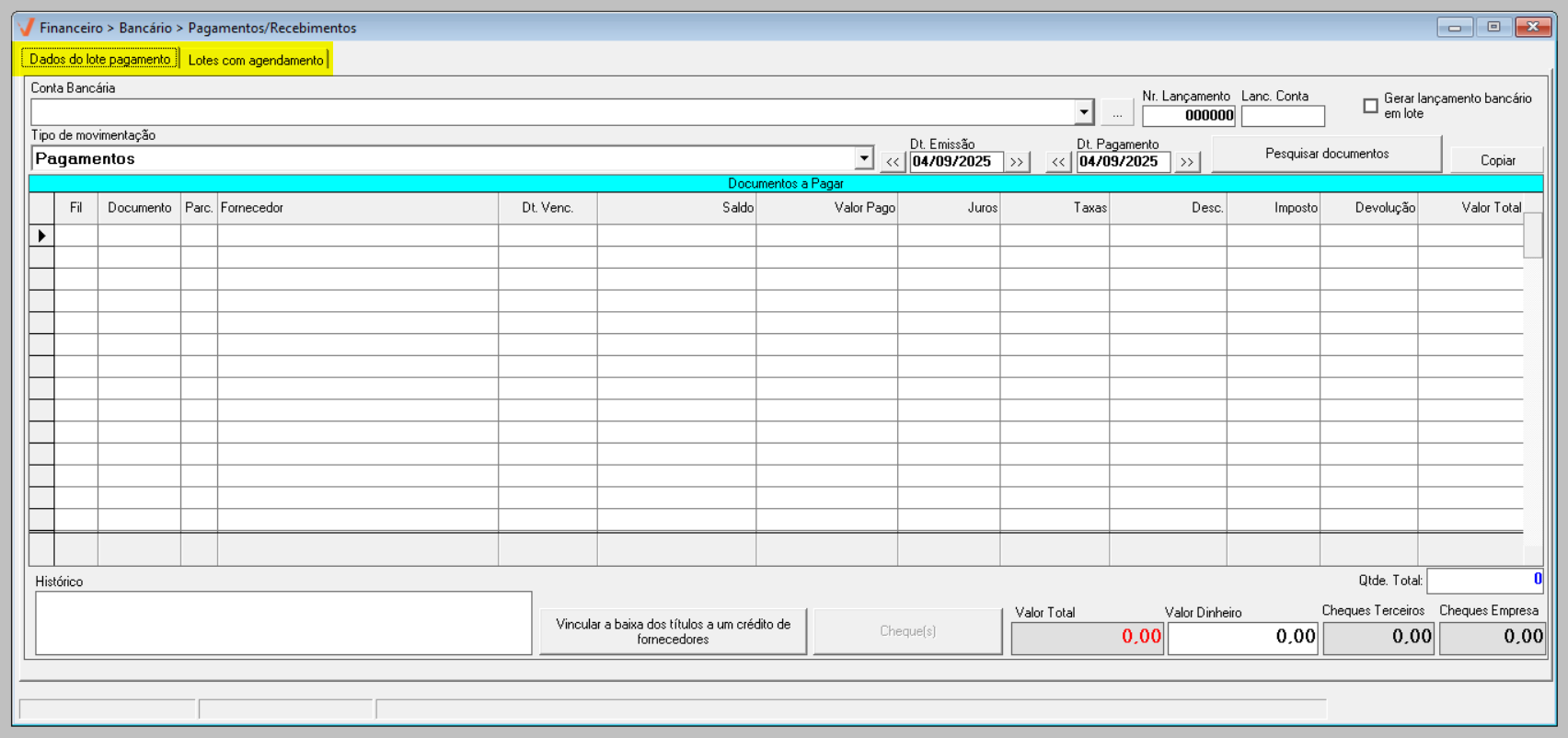Click the Taxas column header
Viewport: 1568px width, 738px height.
coord(1055,208)
